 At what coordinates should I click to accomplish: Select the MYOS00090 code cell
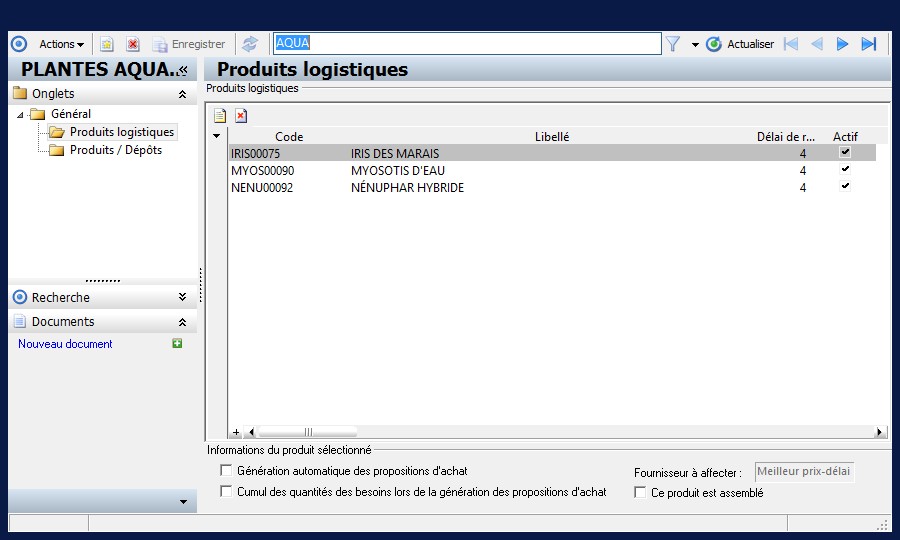(262, 171)
